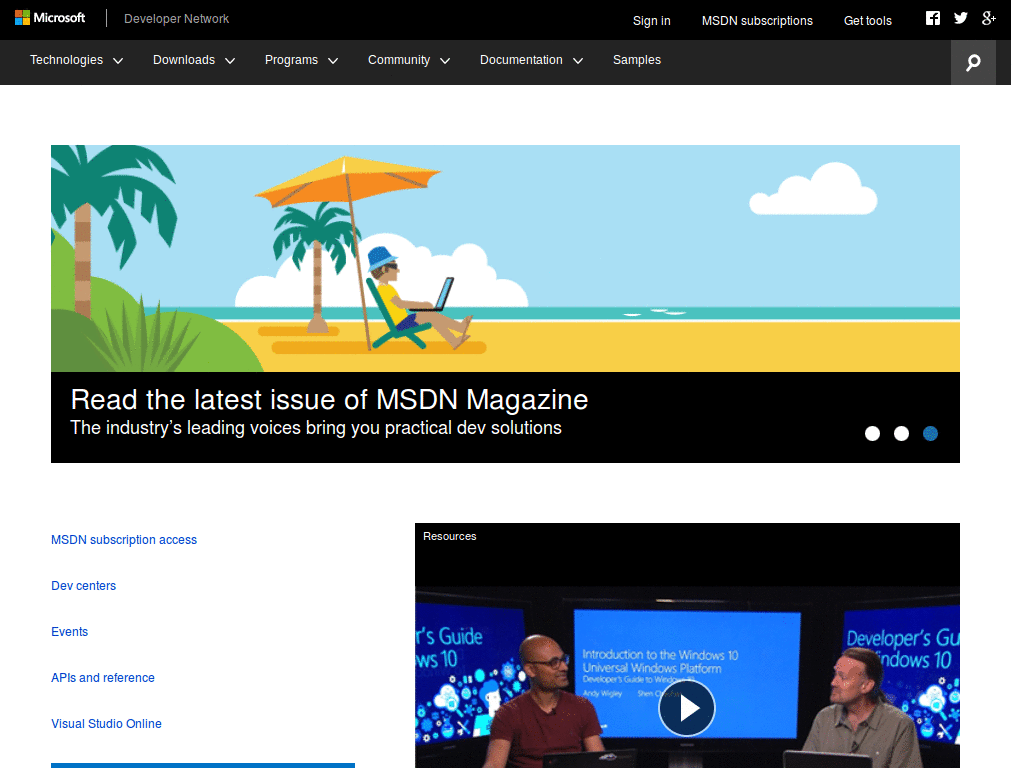Image resolution: width=1024 pixels, height=768 pixels.
Task: Click the Sign in link
Action: pos(651,21)
